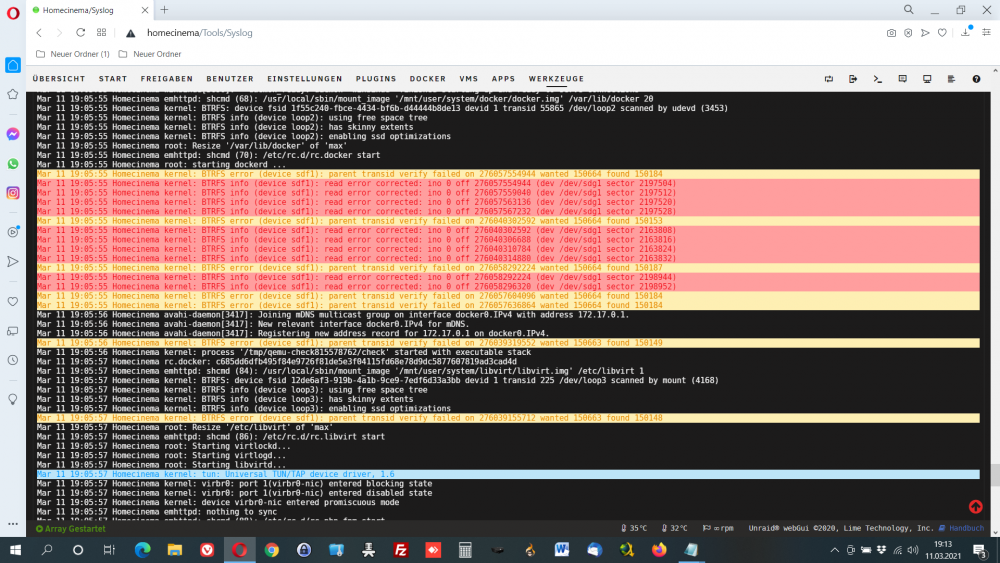The image size is (1000, 563).
Task: Click the Opera tab search magnifier
Action: tap(908, 10)
